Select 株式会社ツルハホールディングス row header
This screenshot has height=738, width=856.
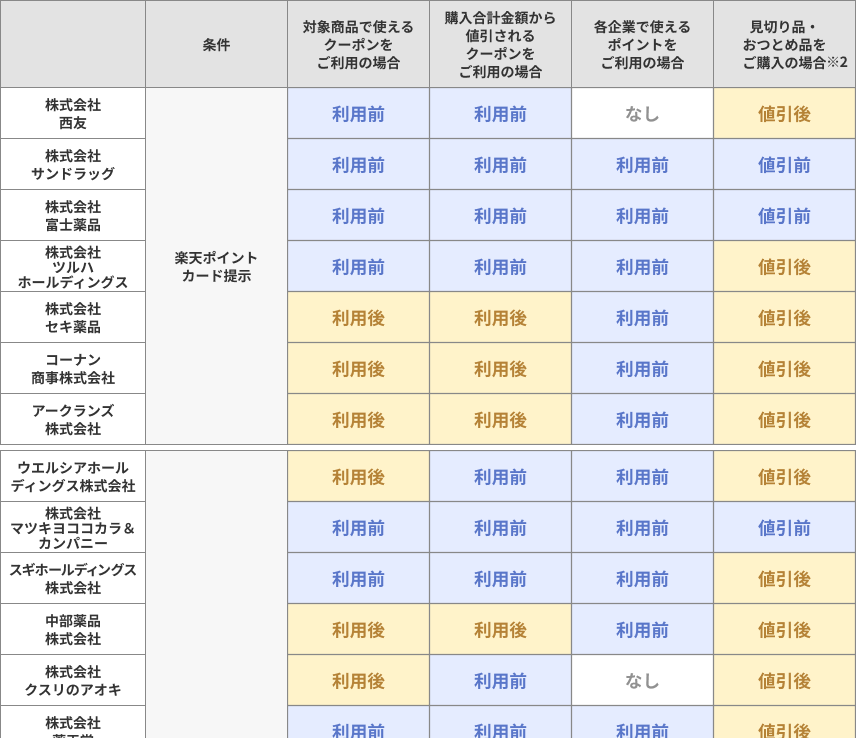click(x=72, y=265)
